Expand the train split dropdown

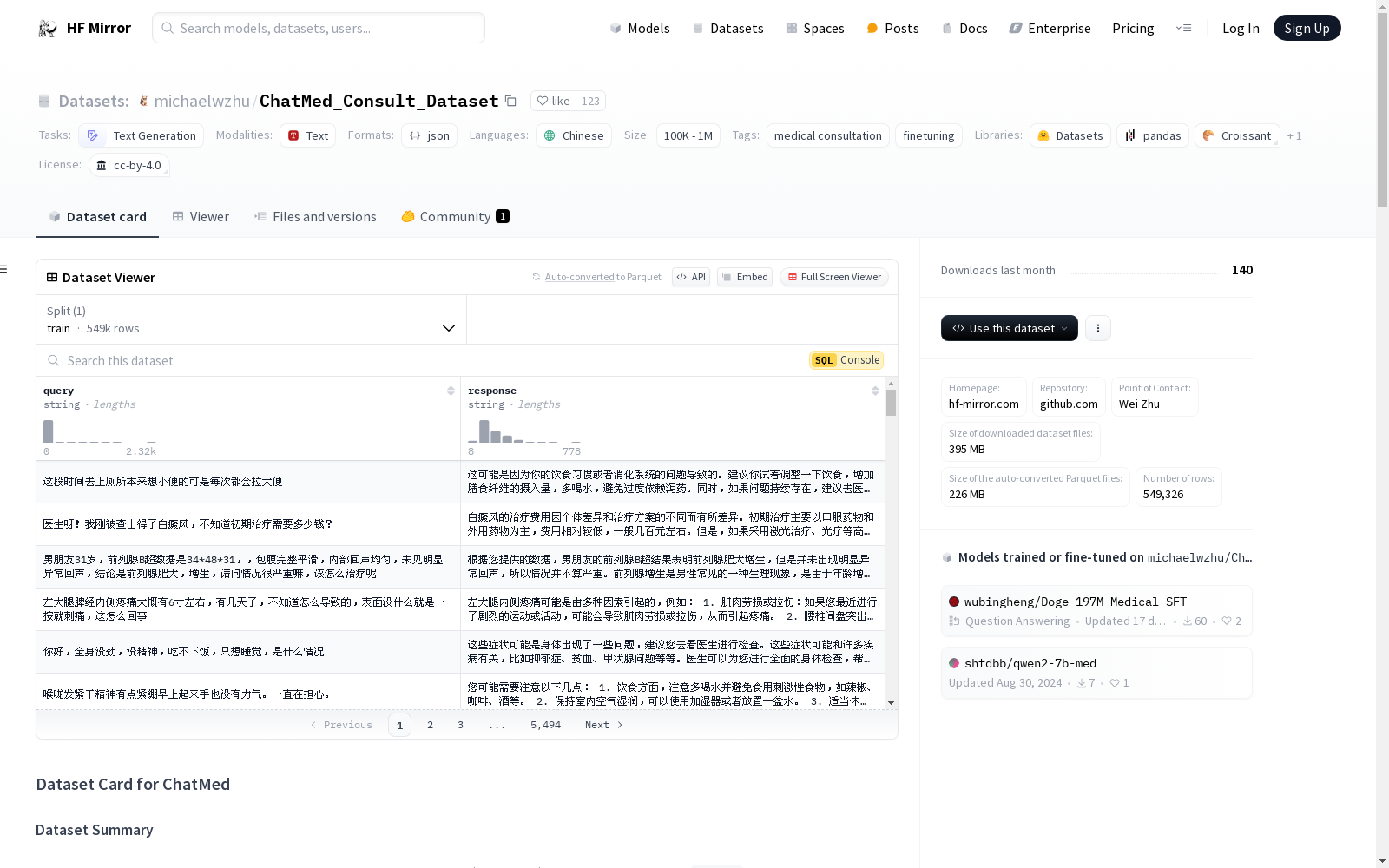(252, 319)
